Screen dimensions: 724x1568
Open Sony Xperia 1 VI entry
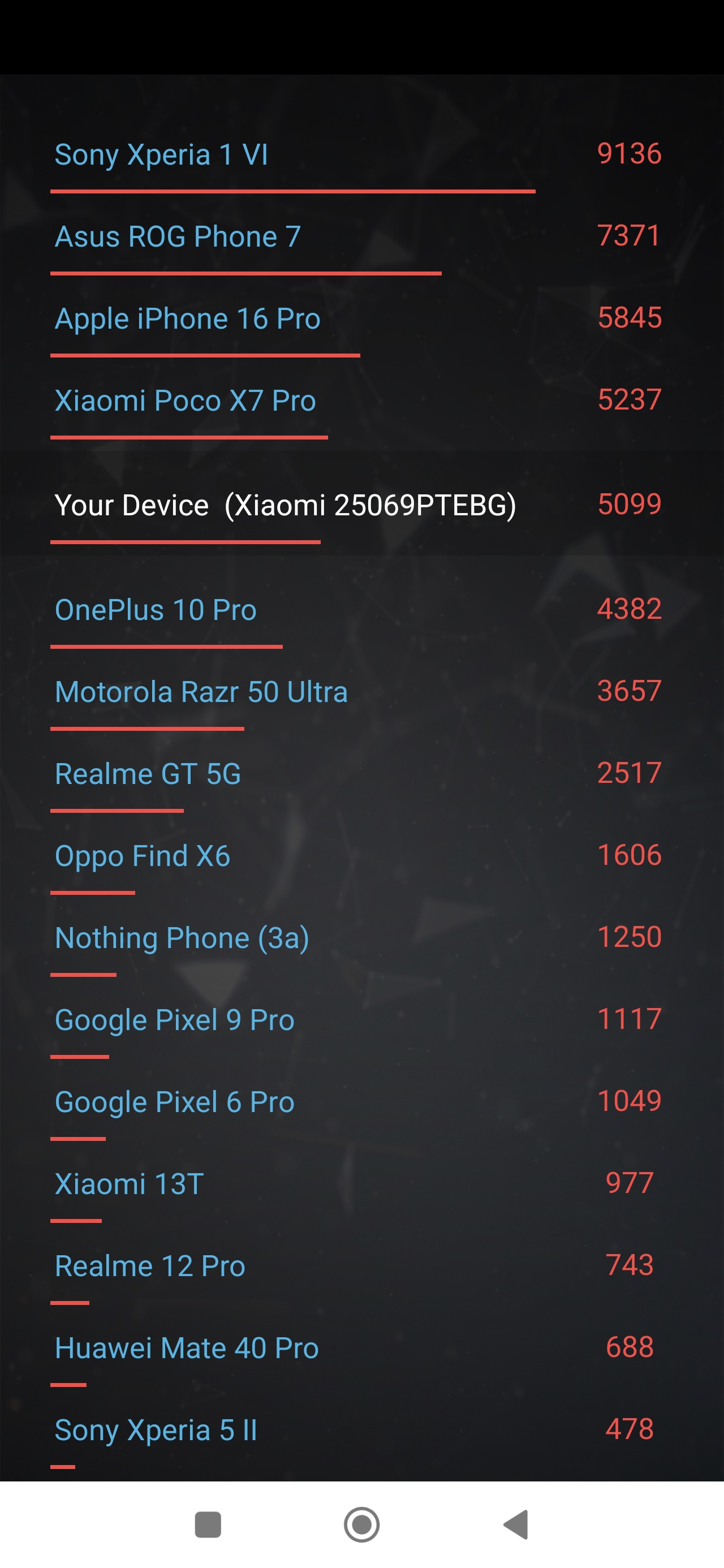tap(161, 154)
